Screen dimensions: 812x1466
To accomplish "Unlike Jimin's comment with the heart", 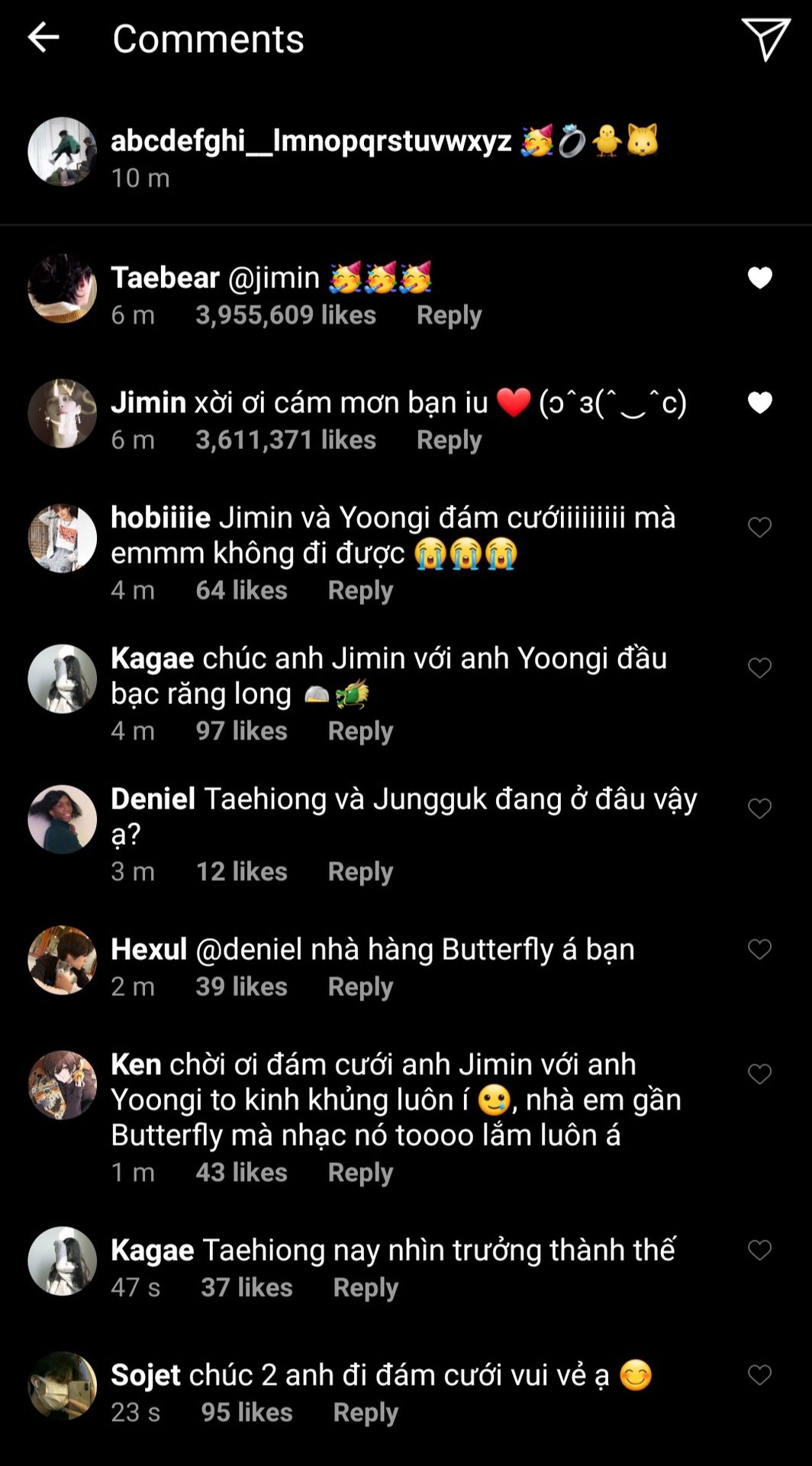I will 759,402.
